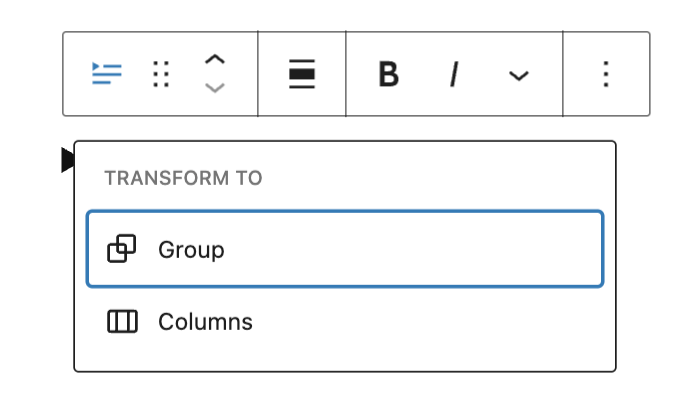
Task: Close the transform menu via blue block icon
Action: pos(107,74)
